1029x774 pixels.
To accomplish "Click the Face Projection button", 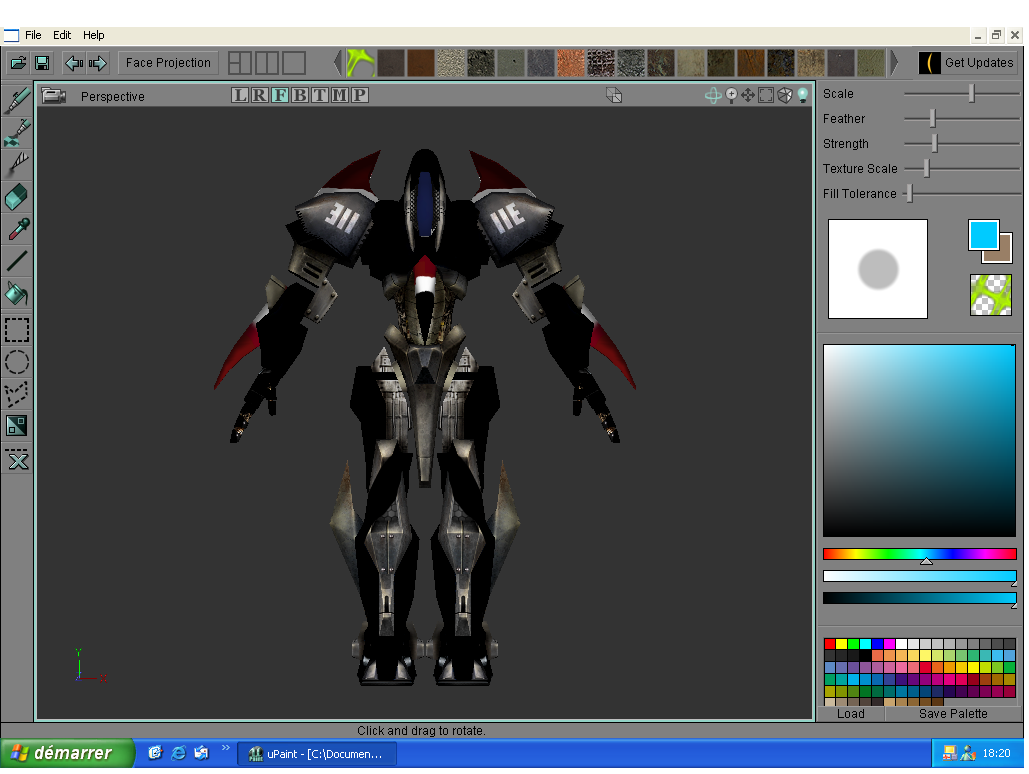I will click(x=167, y=62).
